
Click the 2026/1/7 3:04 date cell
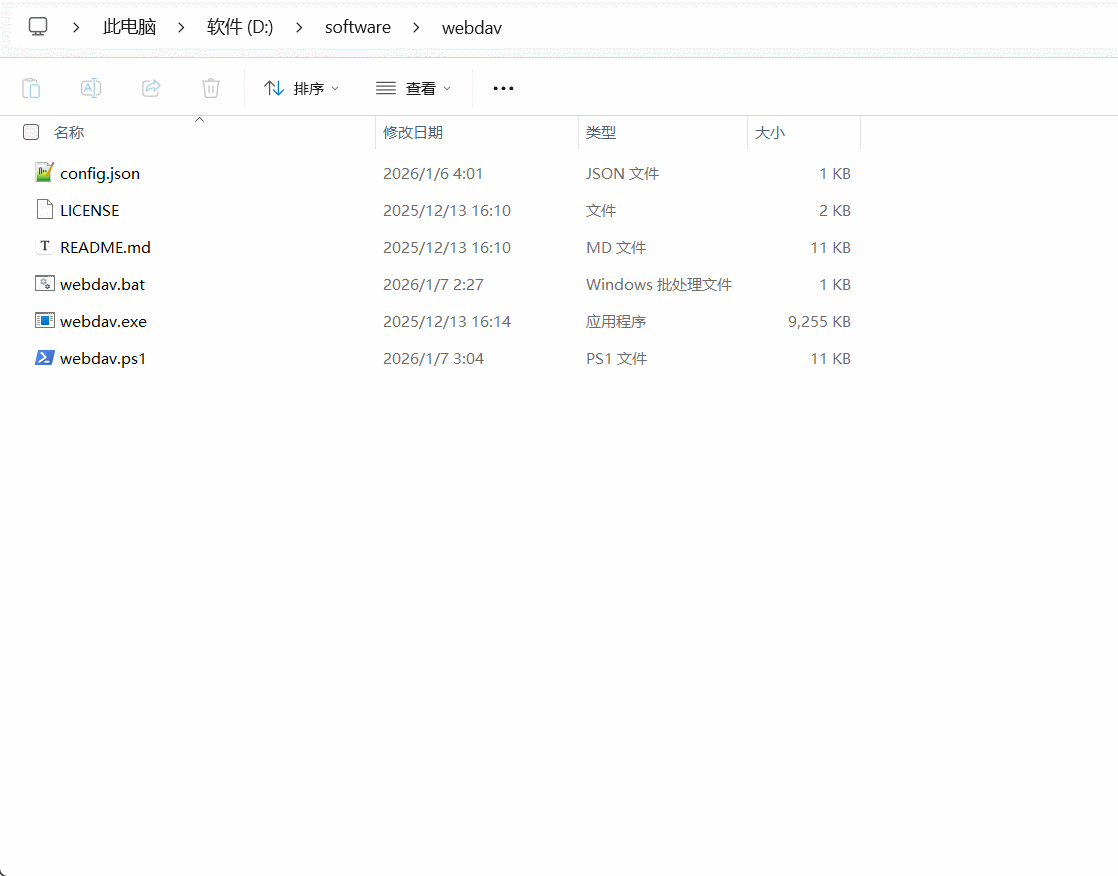pos(433,359)
